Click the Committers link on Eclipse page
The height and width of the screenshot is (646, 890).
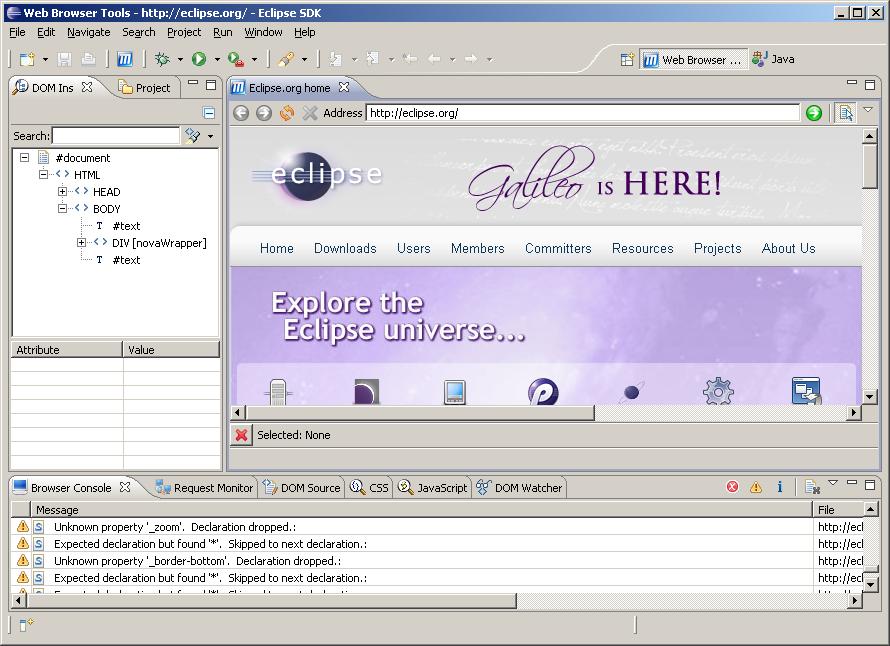(x=558, y=249)
